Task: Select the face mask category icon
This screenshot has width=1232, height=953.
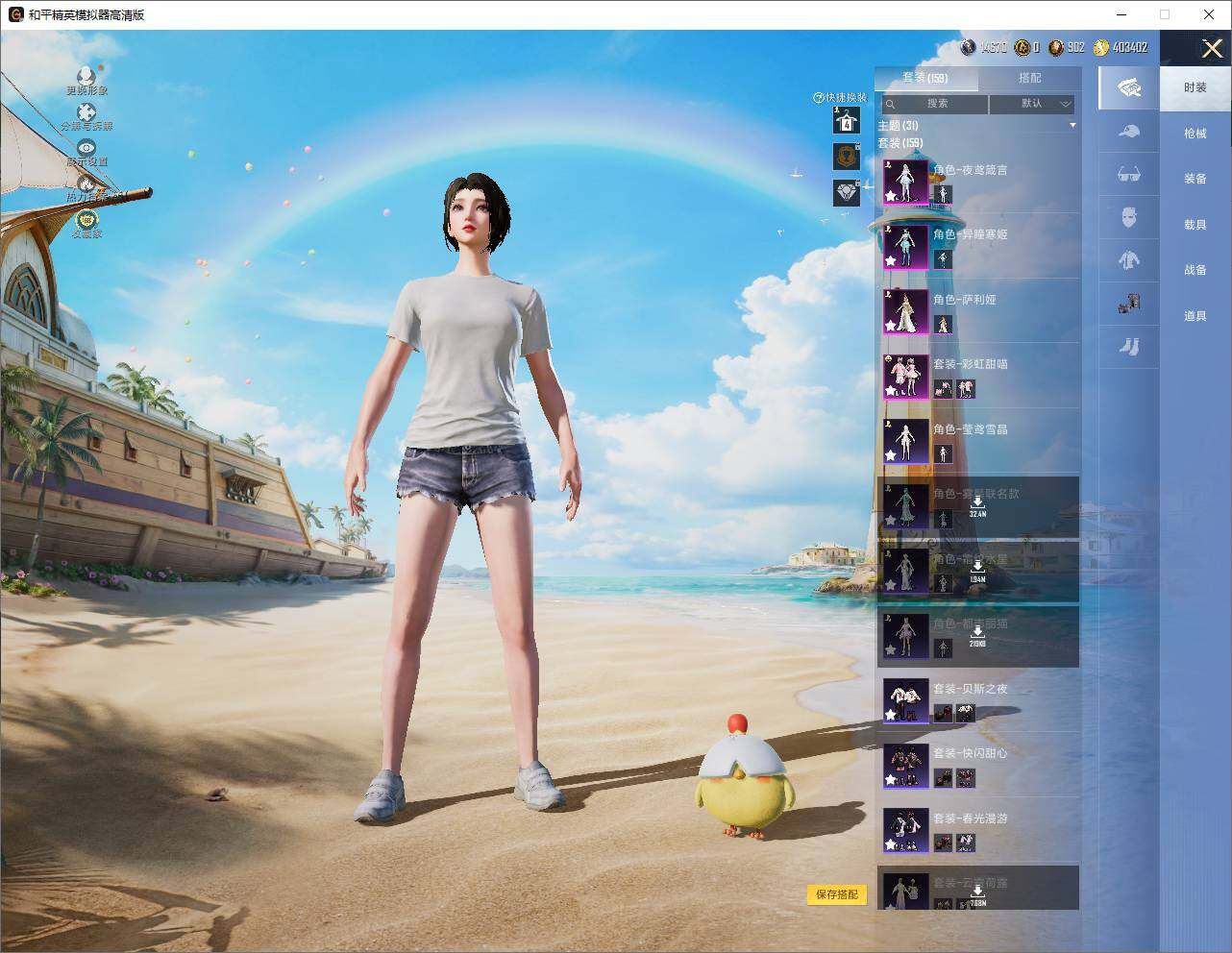Action: tap(1129, 217)
